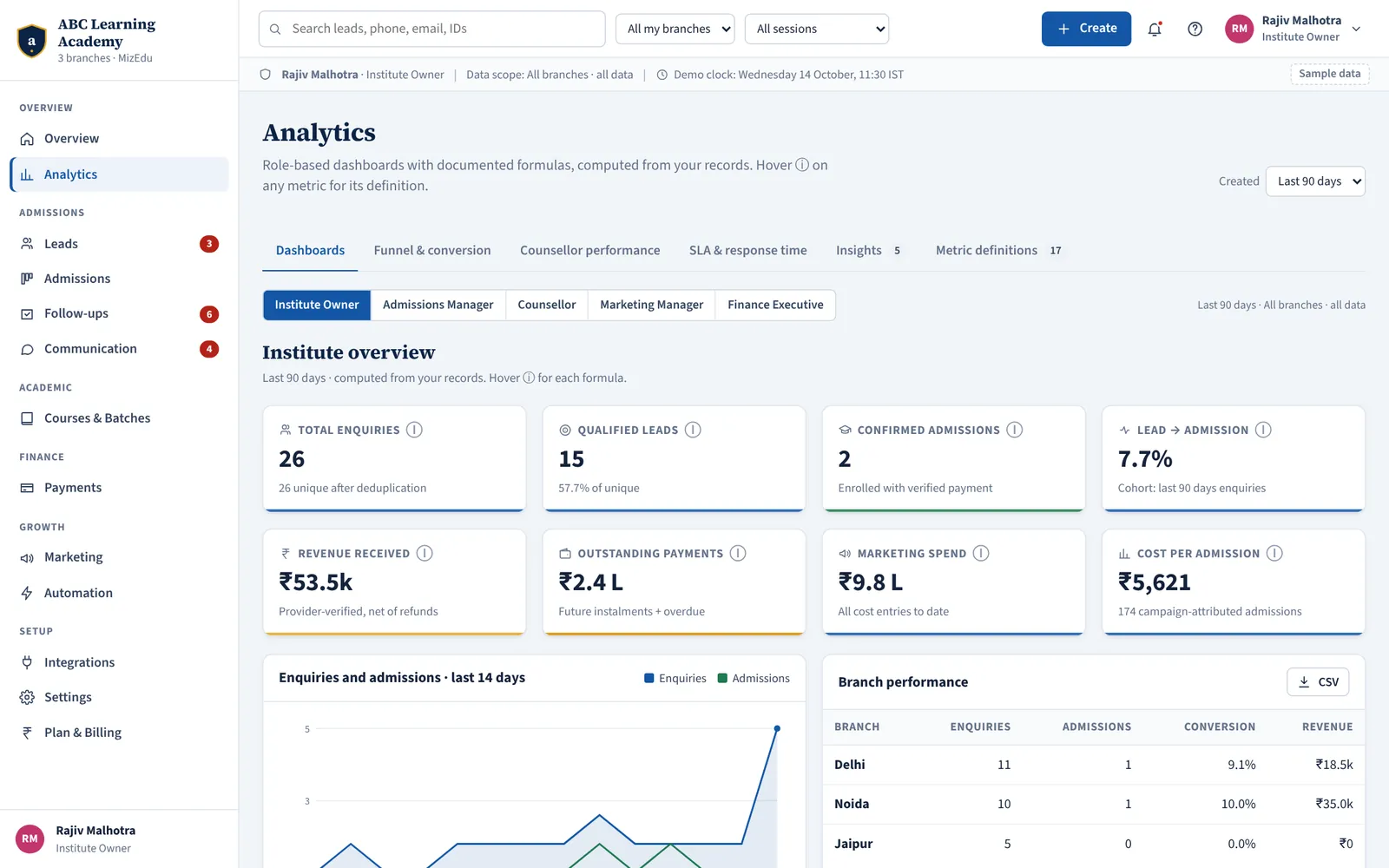The height and width of the screenshot is (868, 1389).
Task: Go to Follow-ups in the sidebar
Action: pos(120,313)
